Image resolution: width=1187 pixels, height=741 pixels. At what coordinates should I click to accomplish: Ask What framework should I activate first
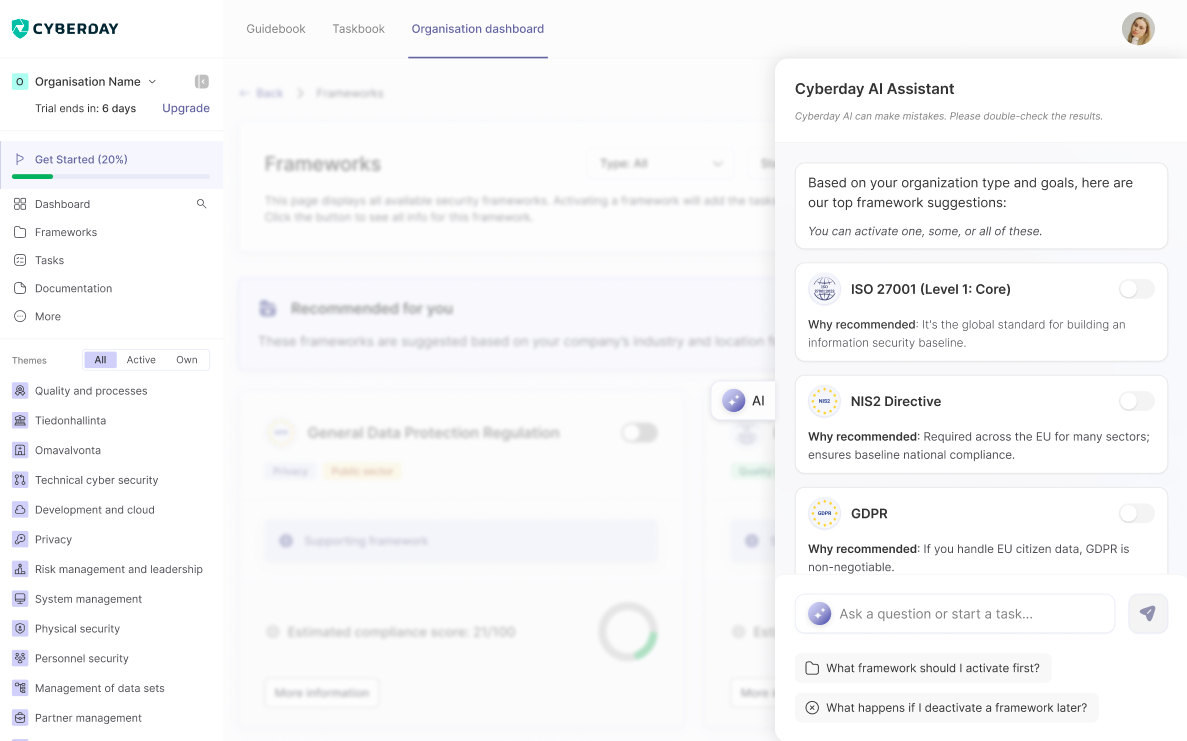coord(923,668)
